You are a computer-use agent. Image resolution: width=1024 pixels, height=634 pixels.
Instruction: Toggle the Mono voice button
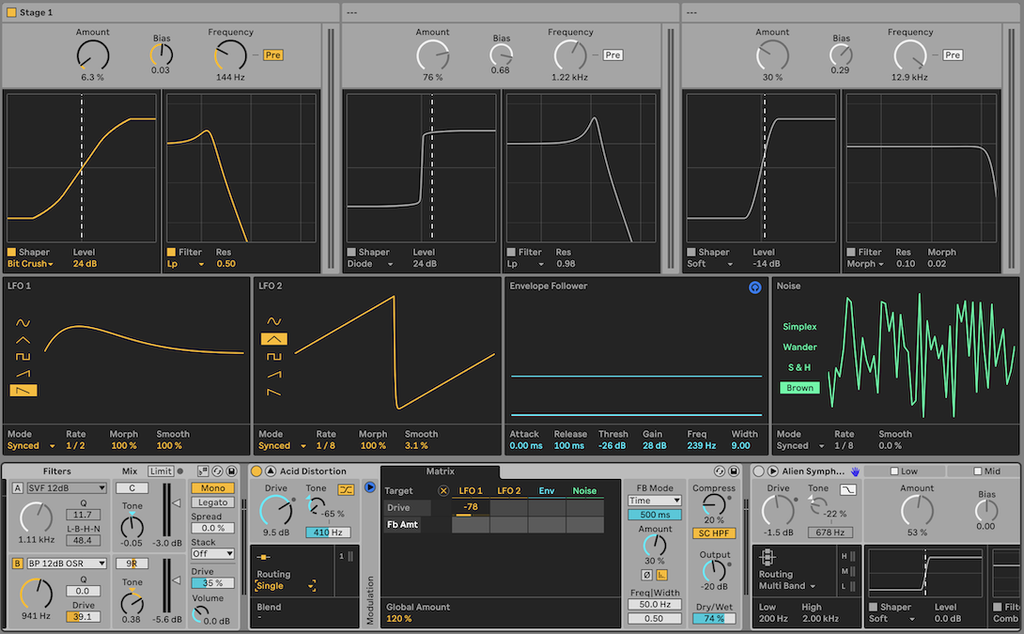click(x=212, y=488)
